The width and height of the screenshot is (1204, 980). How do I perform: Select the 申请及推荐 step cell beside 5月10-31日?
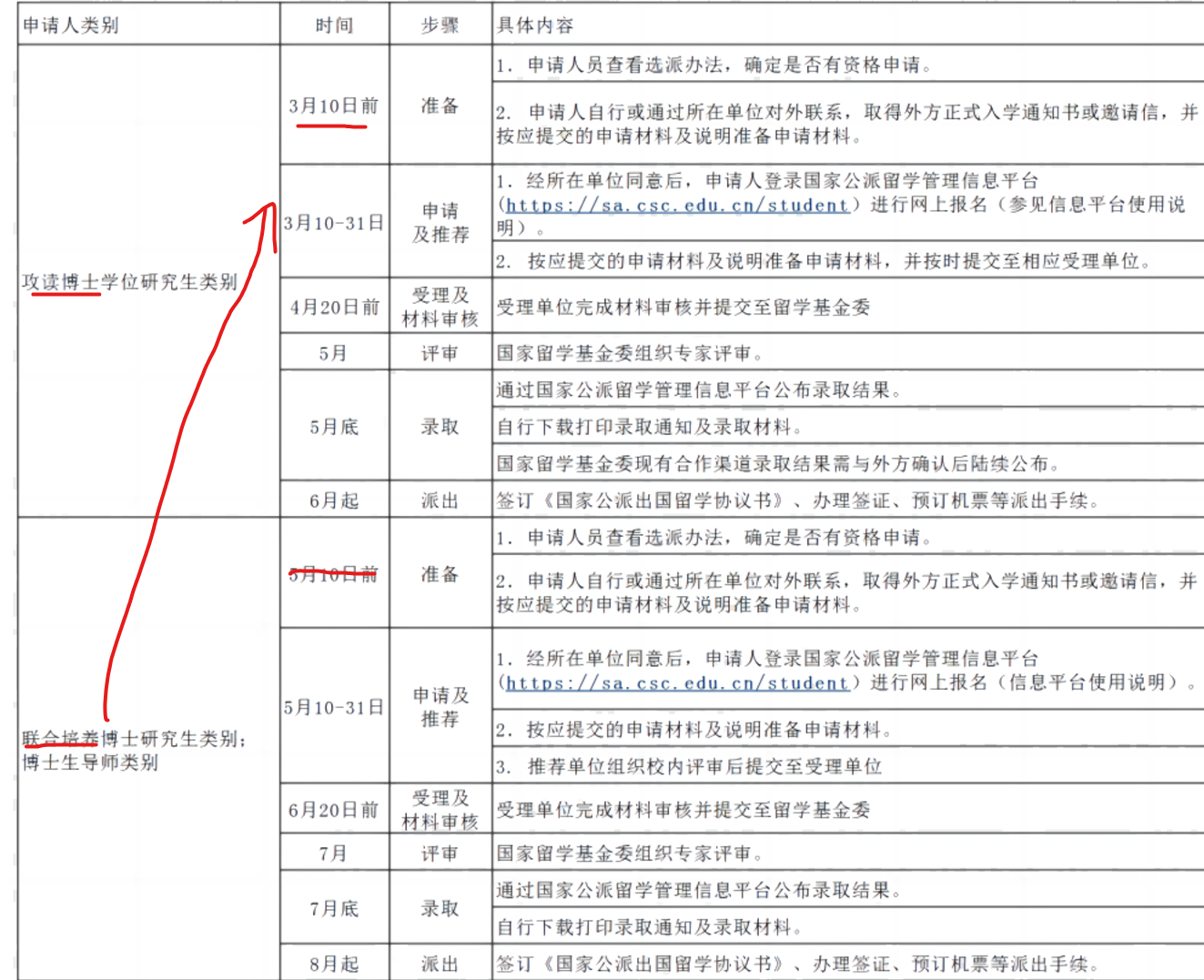440,707
